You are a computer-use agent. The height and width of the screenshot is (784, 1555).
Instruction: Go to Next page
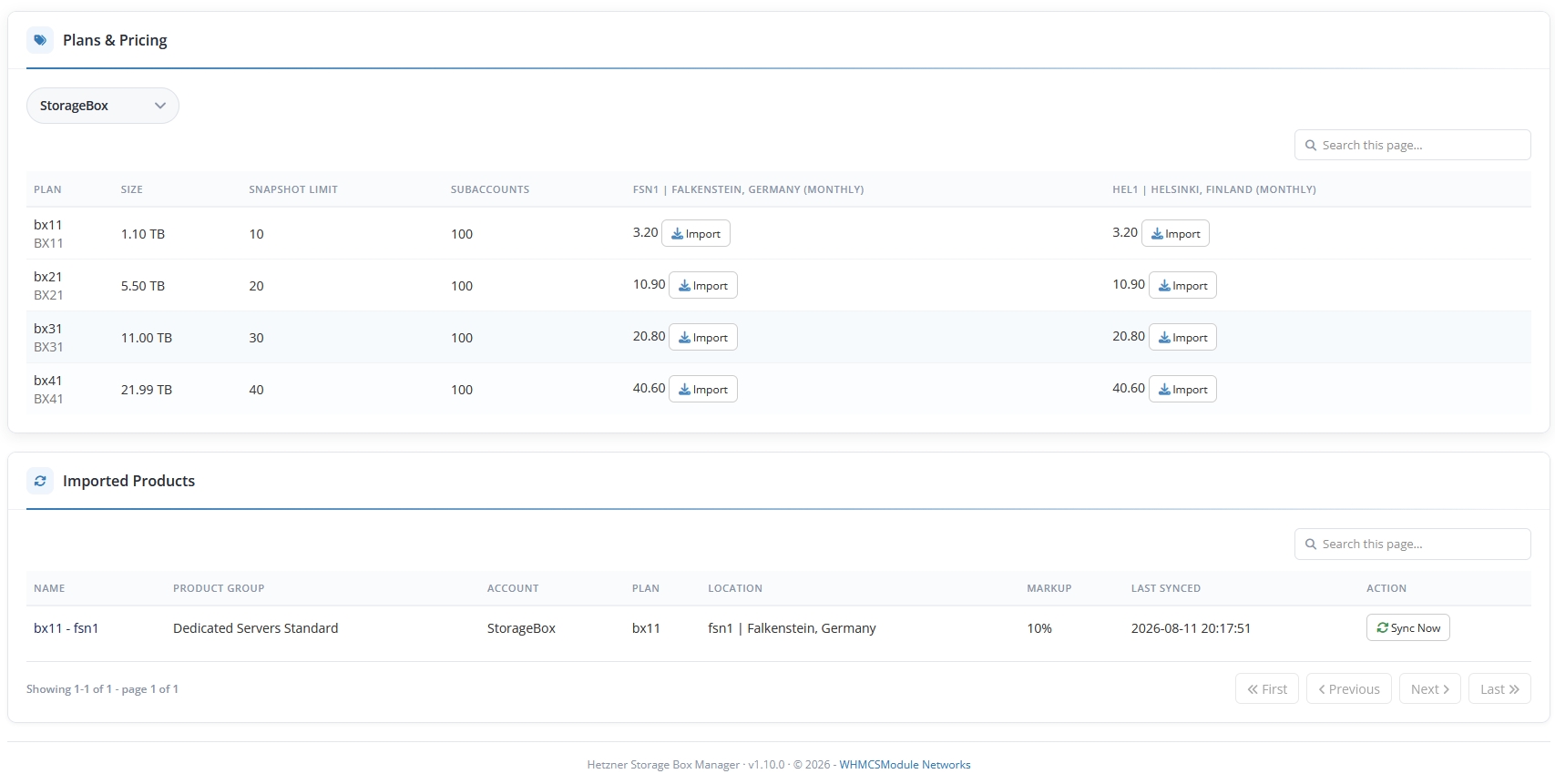(x=1430, y=689)
